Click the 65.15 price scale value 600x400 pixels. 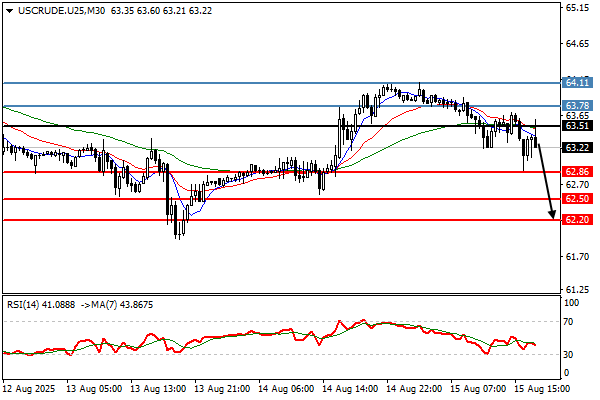577,8
